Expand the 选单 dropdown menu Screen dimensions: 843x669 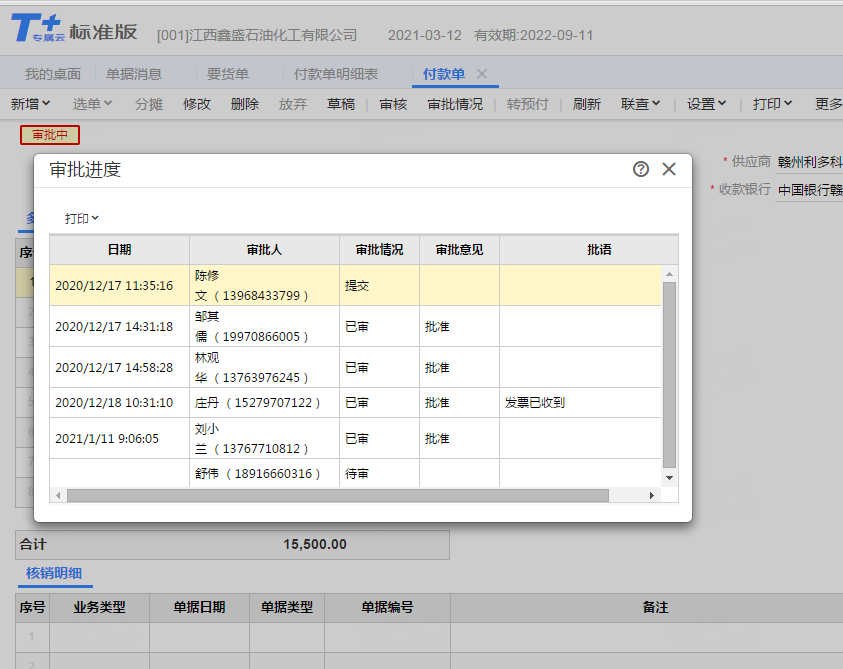92,104
